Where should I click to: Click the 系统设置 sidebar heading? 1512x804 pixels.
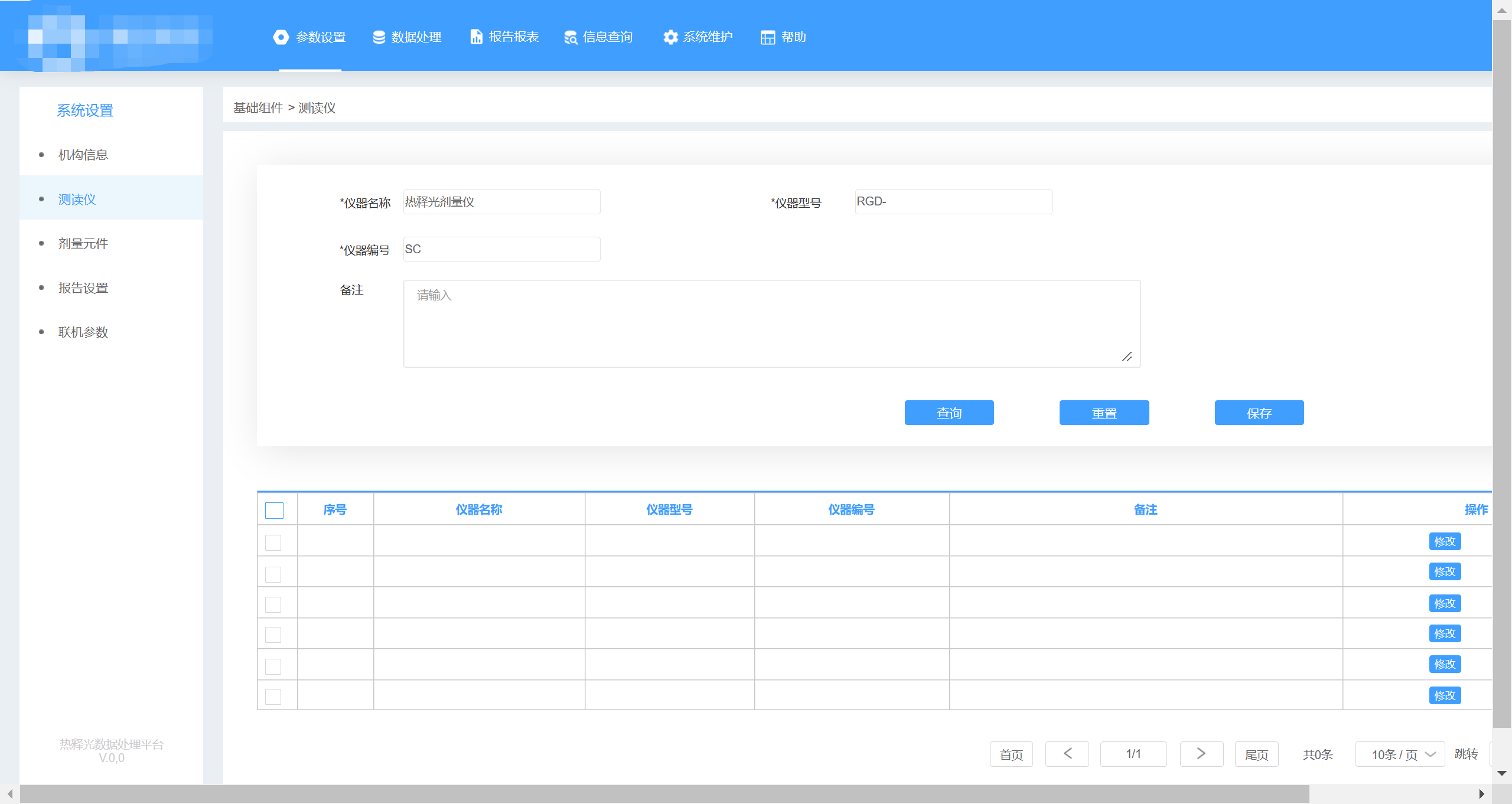(85, 110)
